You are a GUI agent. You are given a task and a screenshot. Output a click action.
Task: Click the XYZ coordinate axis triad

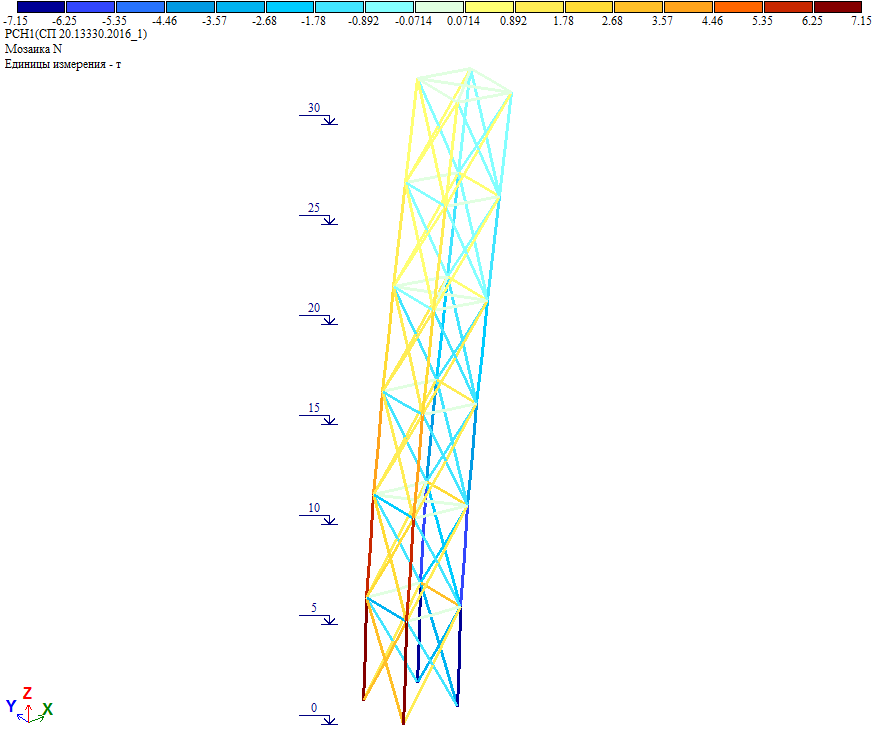coord(28,706)
